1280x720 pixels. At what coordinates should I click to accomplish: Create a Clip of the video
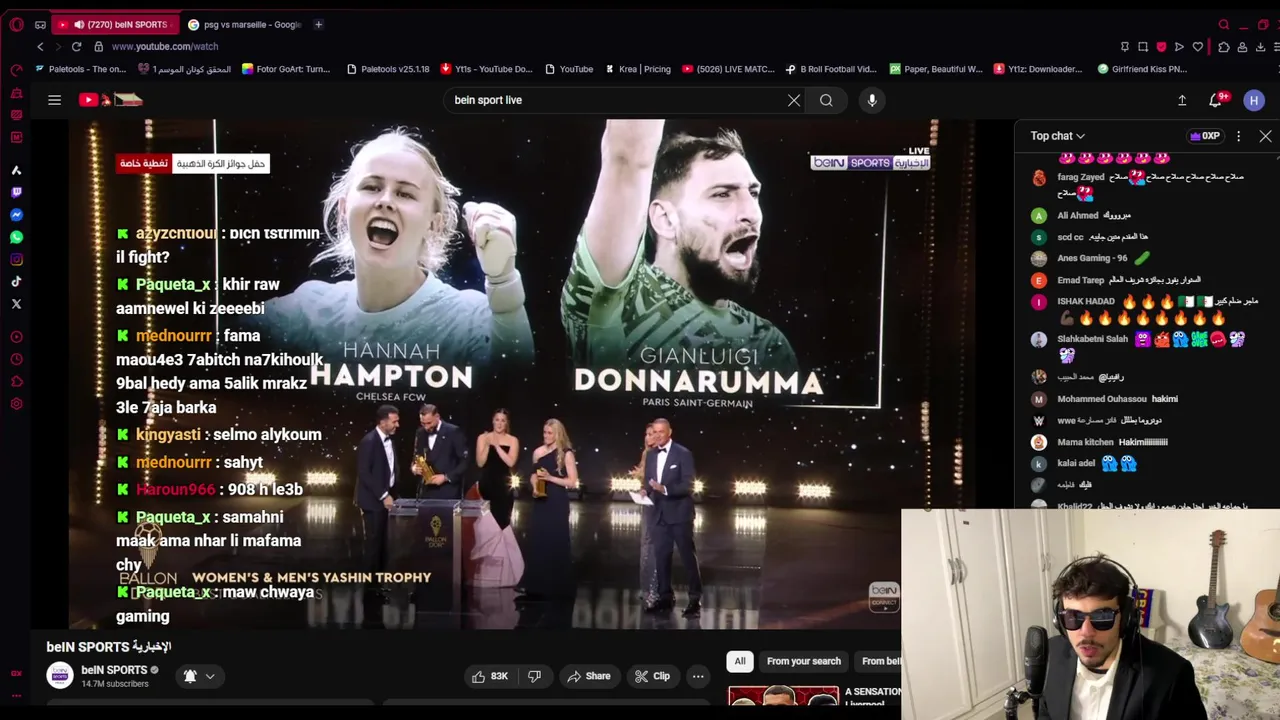(x=652, y=676)
